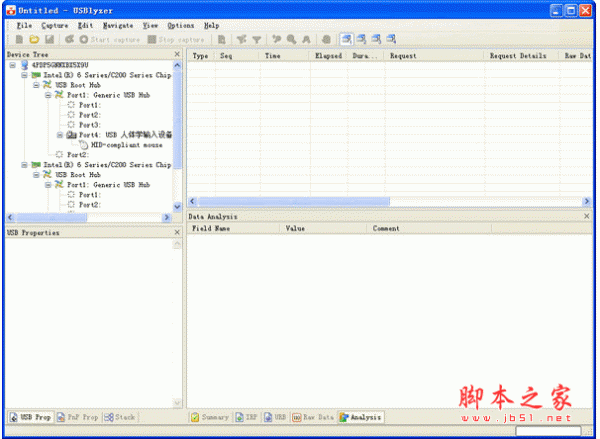Viewport: 600px width, 439px height.
Task: Switch to the Raw Data tab
Action: click(313, 417)
